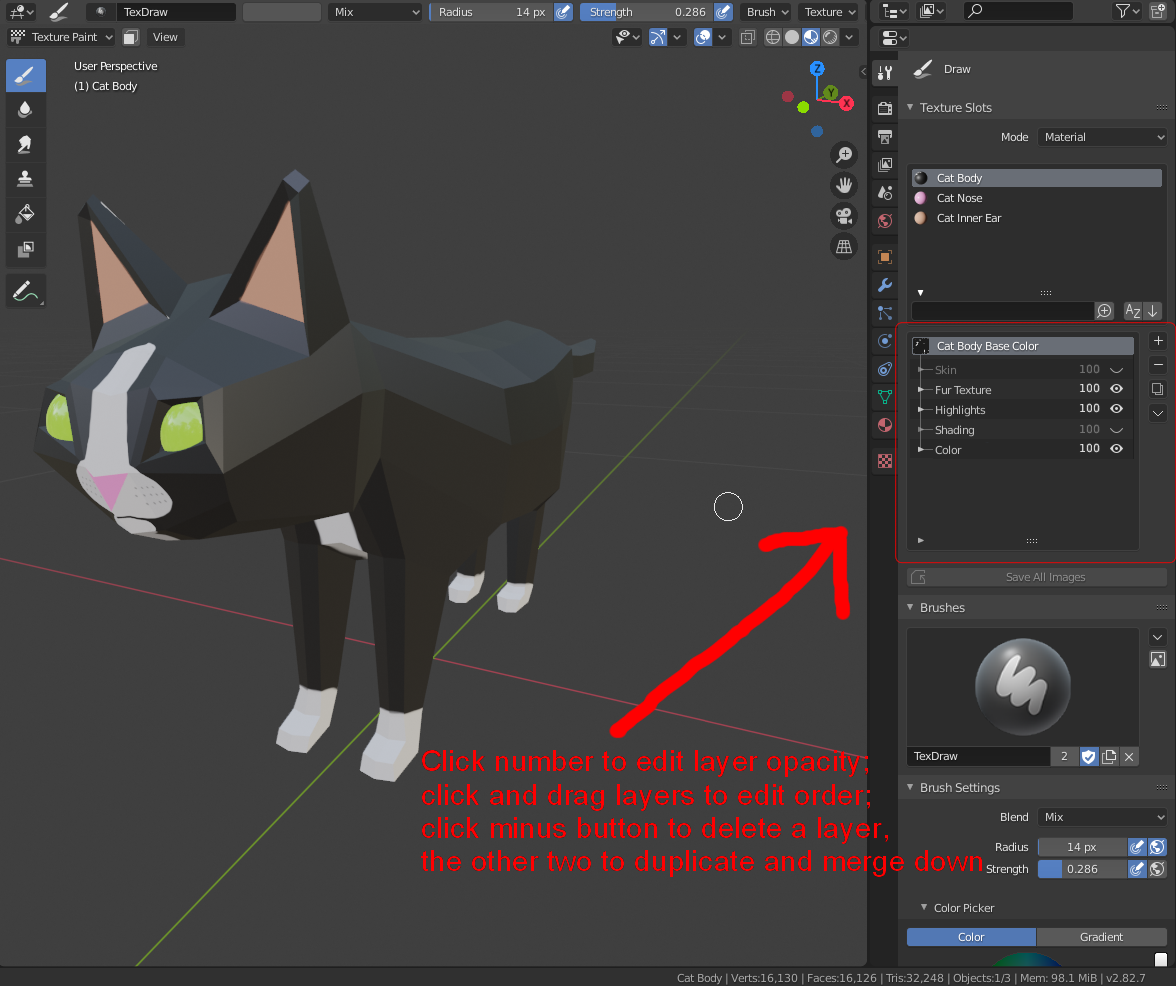
Task: Select the Soften tool
Action: (26, 109)
